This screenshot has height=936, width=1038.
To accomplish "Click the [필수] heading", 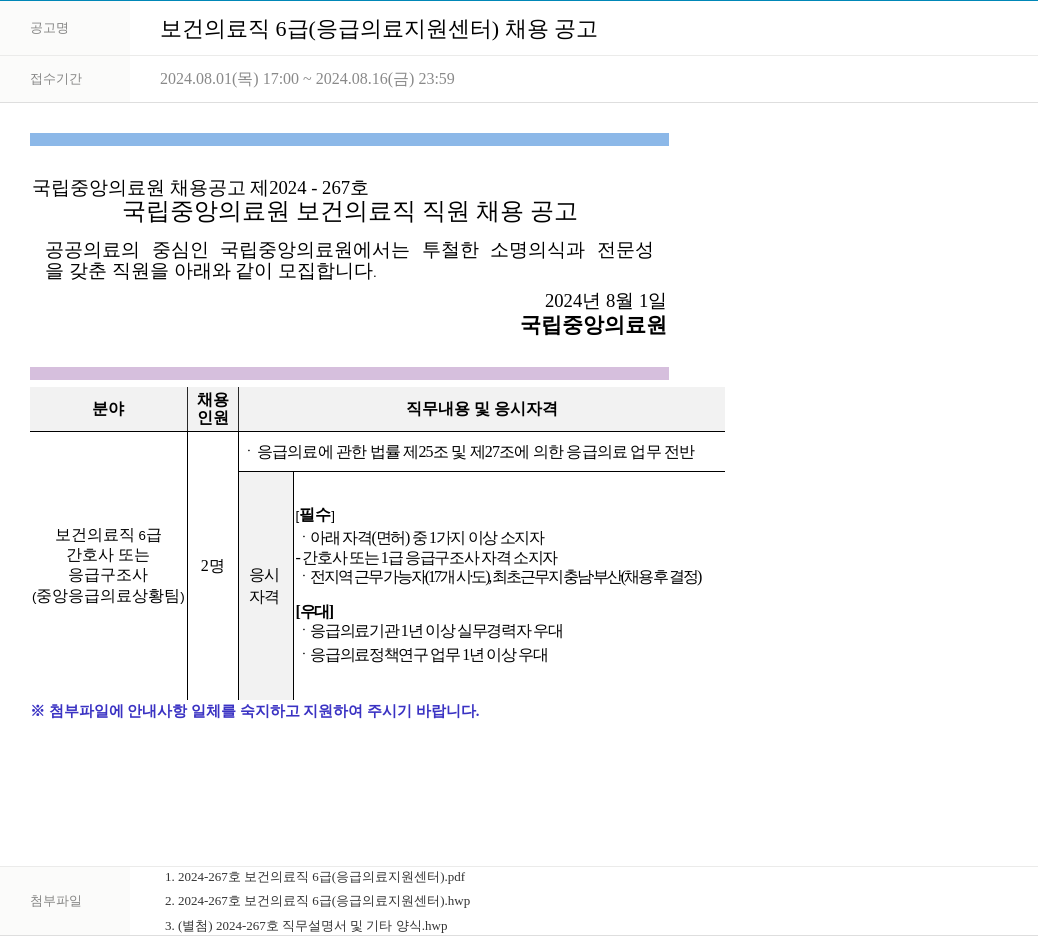I will pos(315,515).
